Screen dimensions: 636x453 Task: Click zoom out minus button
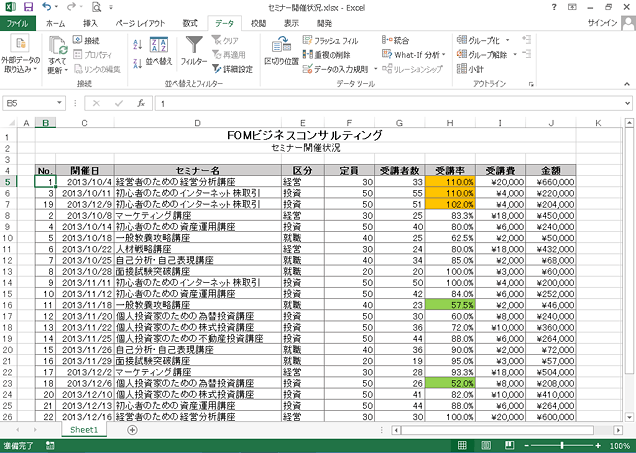coord(526,445)
